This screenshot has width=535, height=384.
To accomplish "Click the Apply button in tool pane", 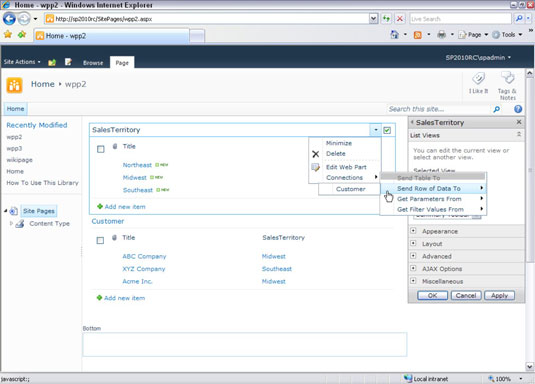I will (499, 296).
